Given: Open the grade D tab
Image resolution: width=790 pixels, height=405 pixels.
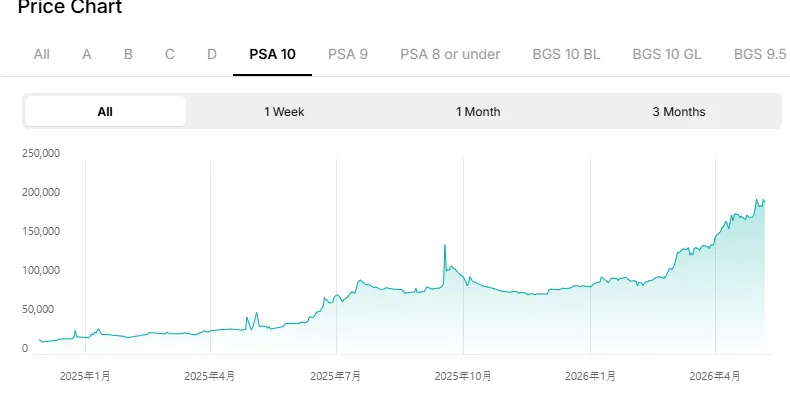Looking at the screenshot, I should 212,54.
